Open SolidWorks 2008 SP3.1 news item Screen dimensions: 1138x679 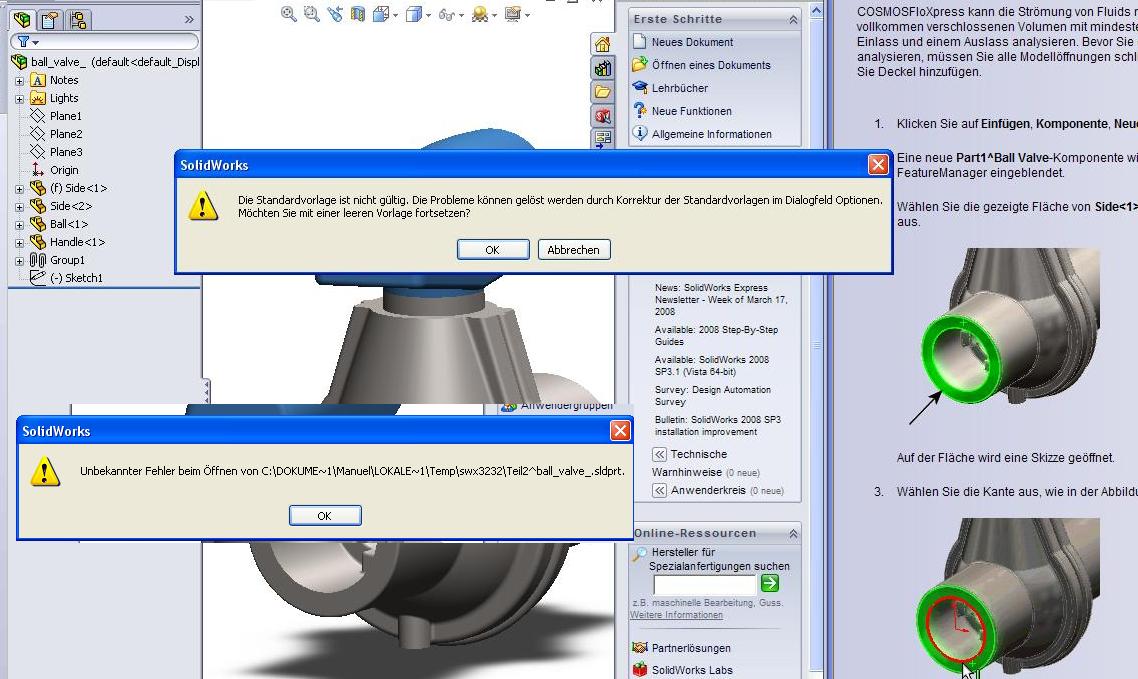click(x=711, y=366)
